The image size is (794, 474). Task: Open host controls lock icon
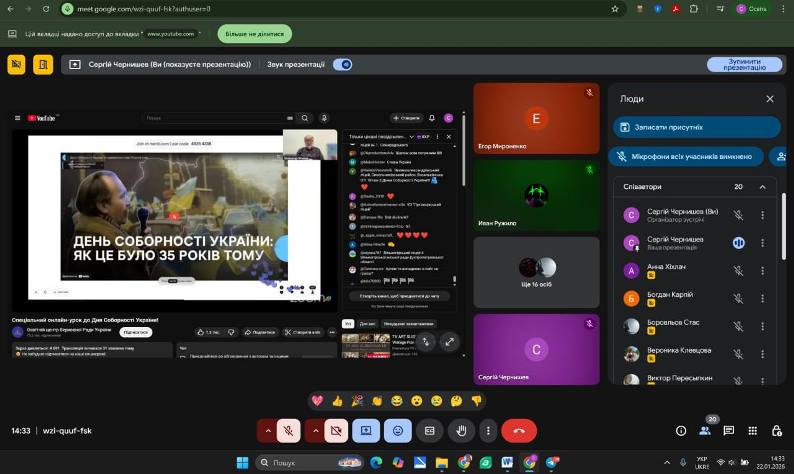coord(777,431)
